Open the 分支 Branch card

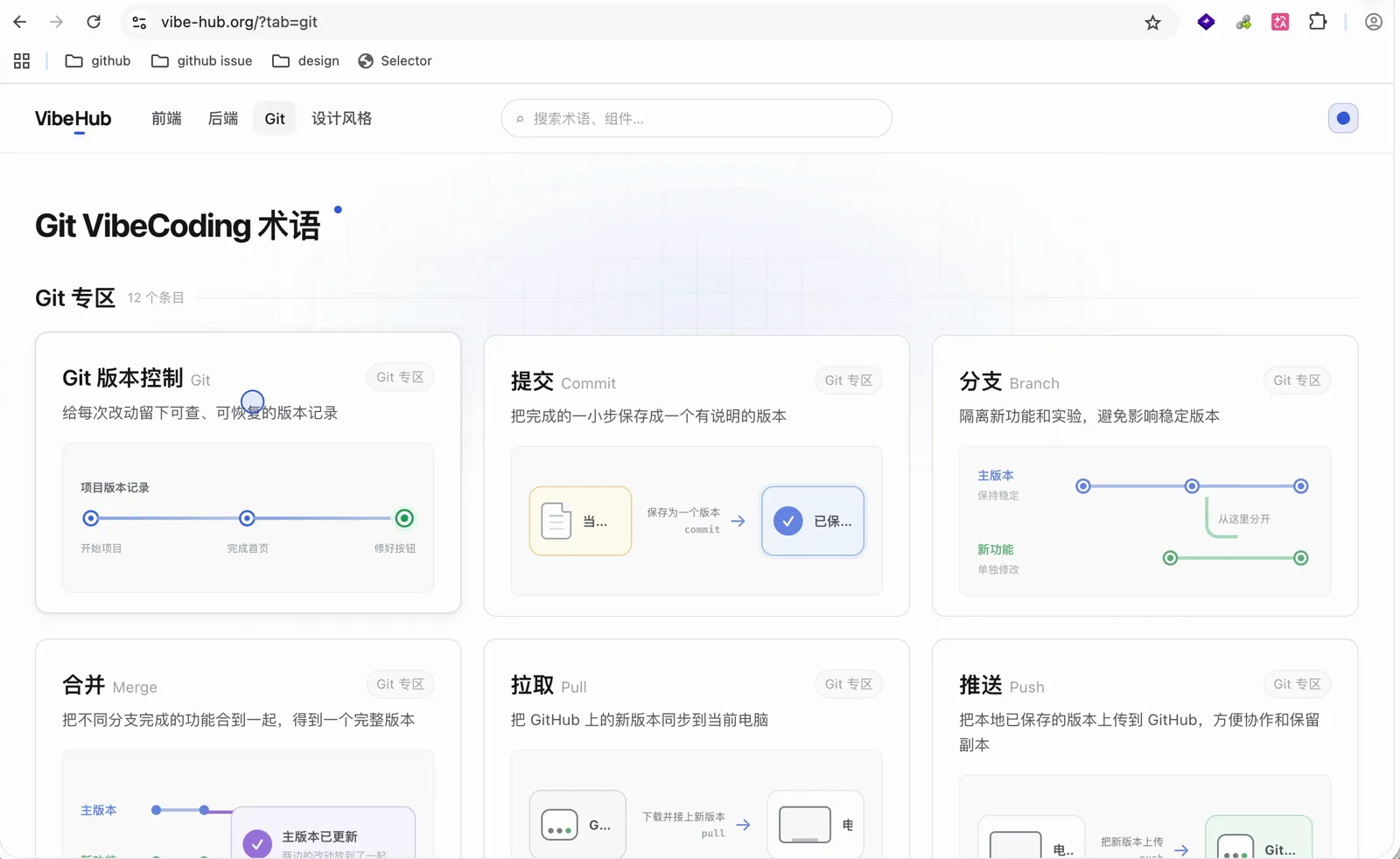pos(1145,476)
